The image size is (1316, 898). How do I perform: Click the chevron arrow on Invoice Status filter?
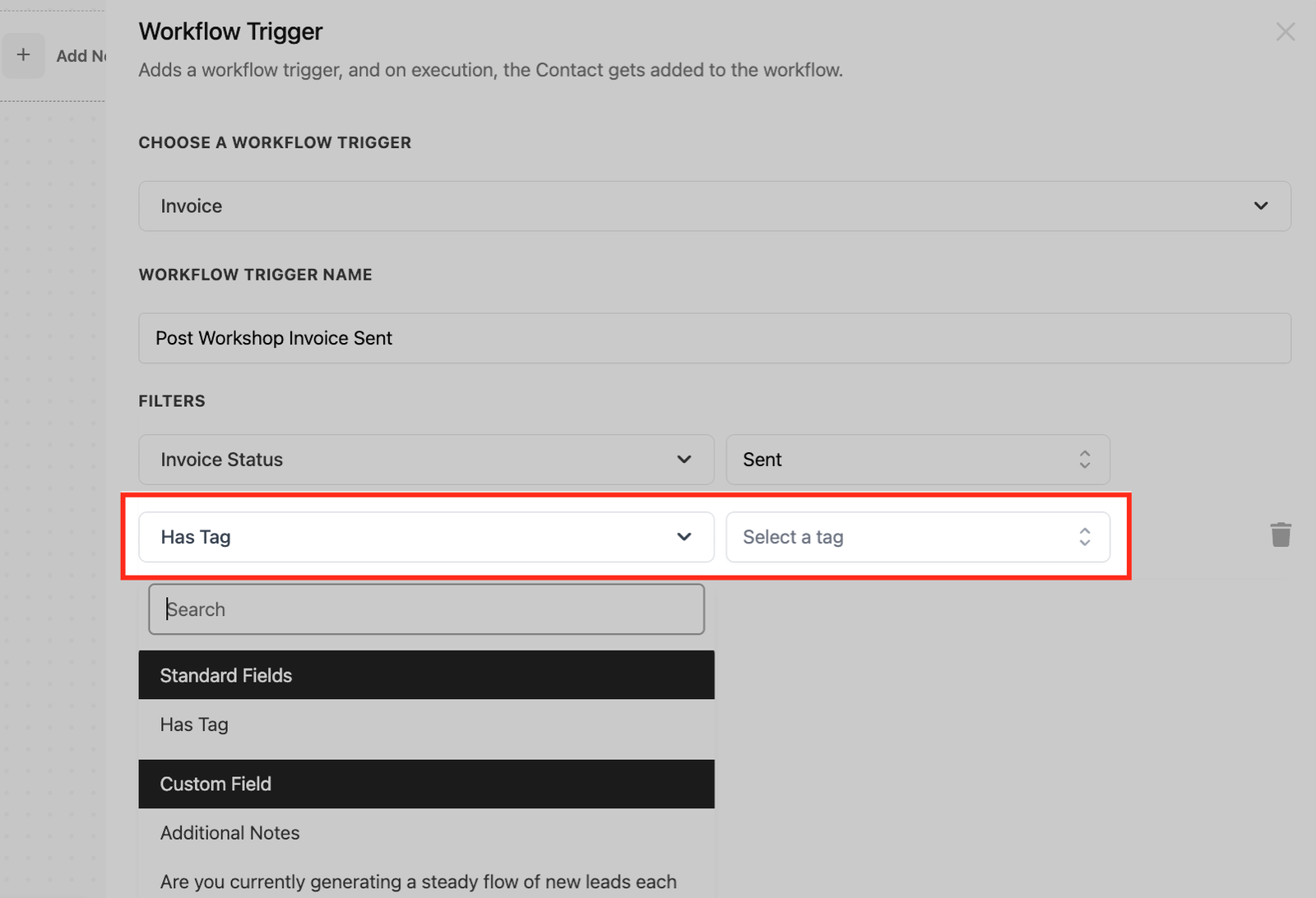[683, 460]
